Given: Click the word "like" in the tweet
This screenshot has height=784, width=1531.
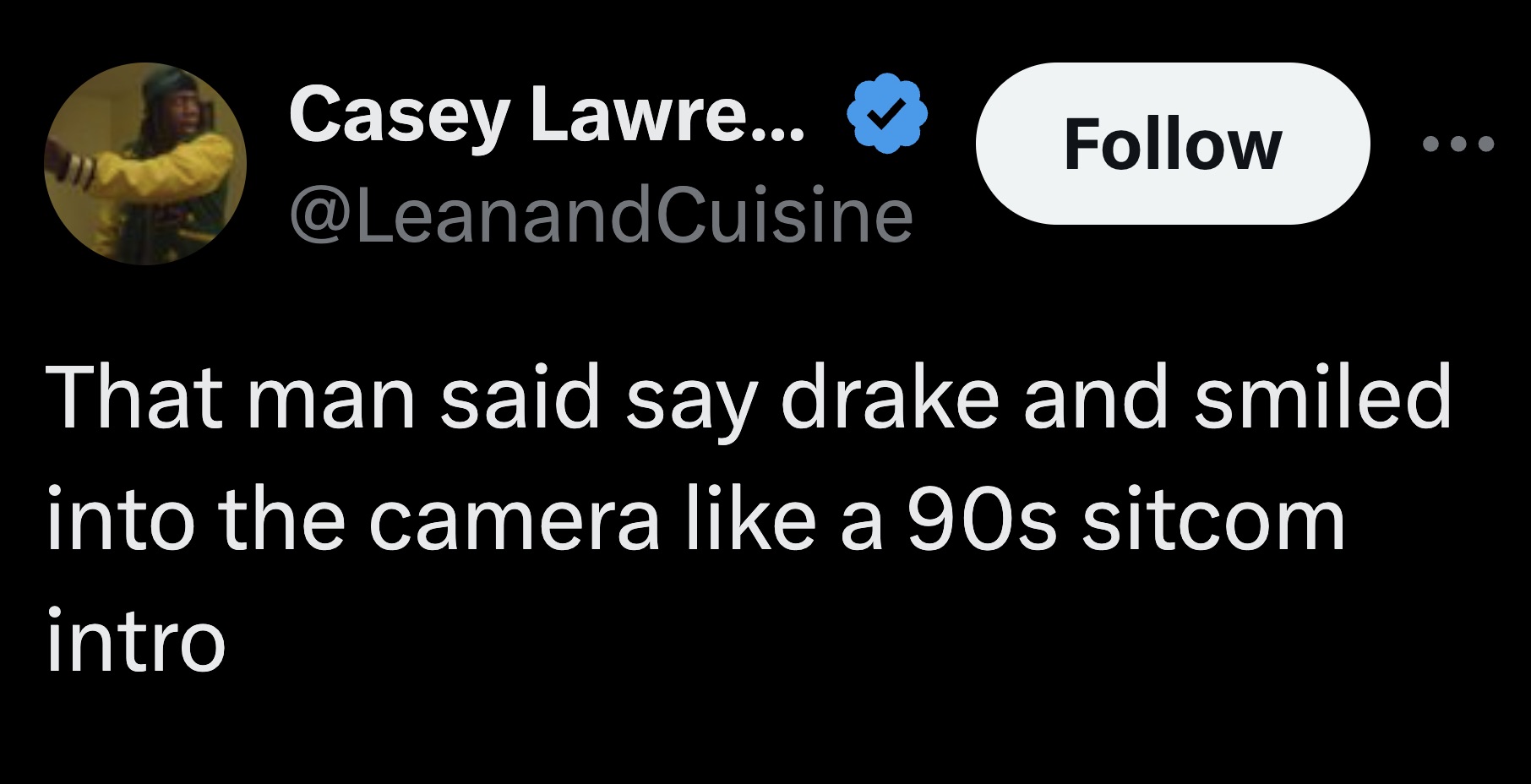Looking at the screenshot, I should point(749,520).
